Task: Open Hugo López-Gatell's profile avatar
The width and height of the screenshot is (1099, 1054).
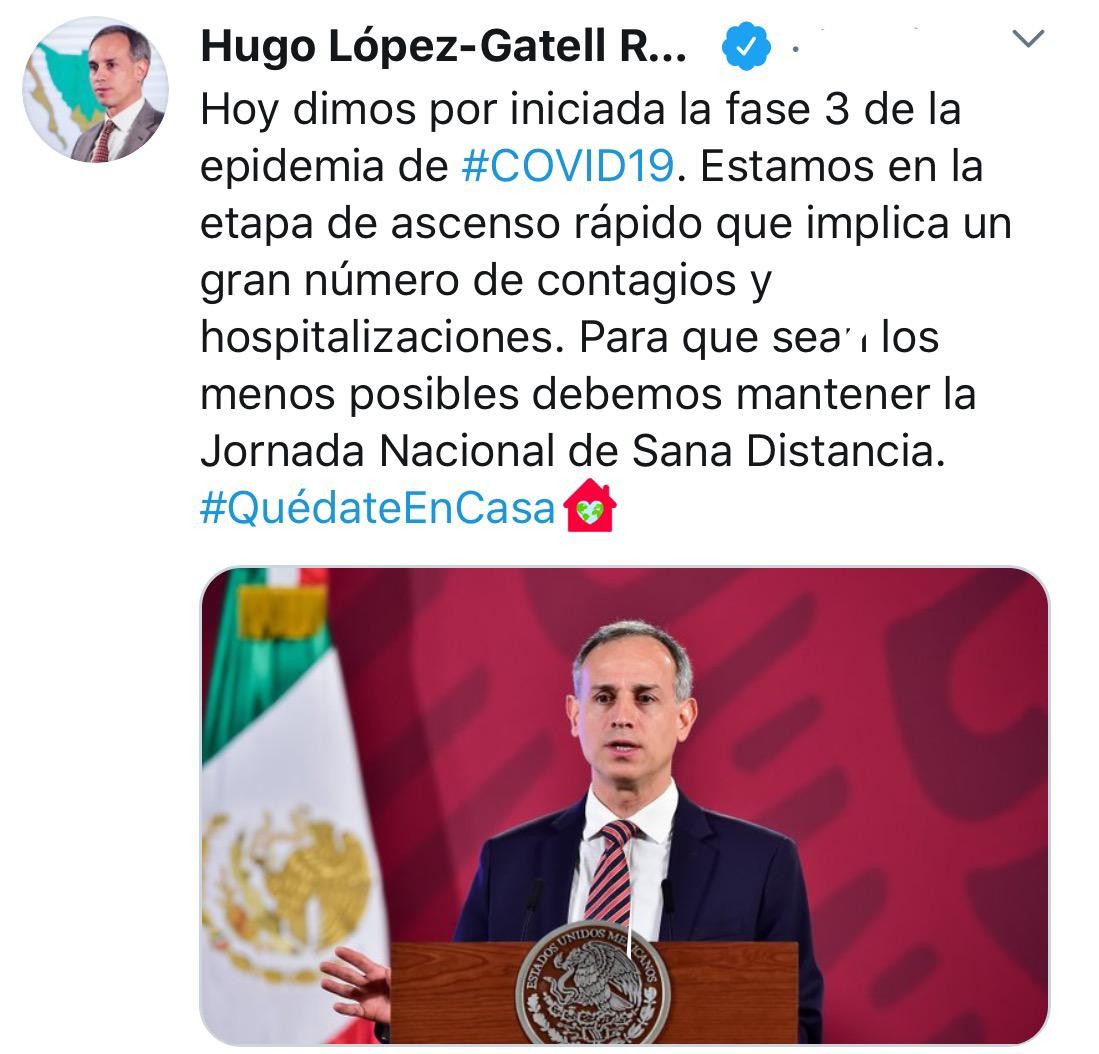Action: point(95,89)
